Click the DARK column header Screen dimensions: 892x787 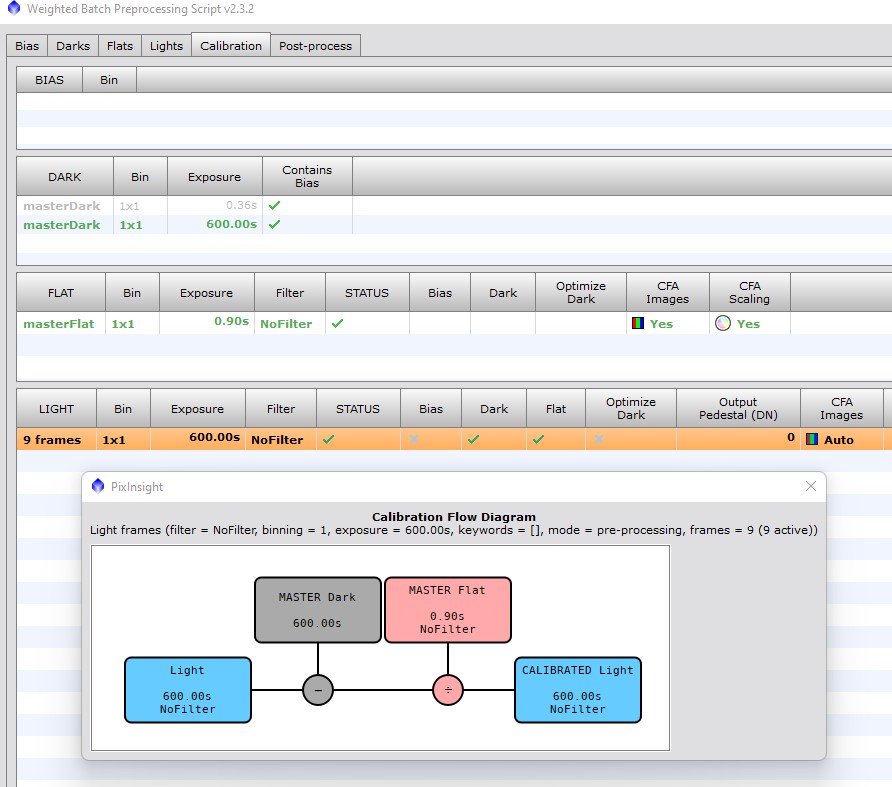pos(65,176)
